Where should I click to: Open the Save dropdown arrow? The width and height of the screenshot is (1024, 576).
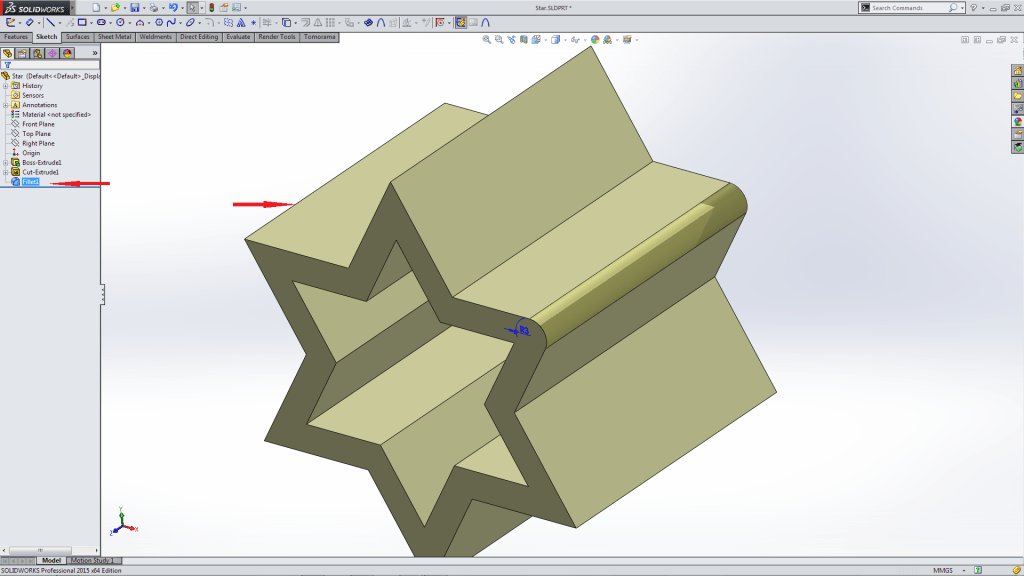142,8
